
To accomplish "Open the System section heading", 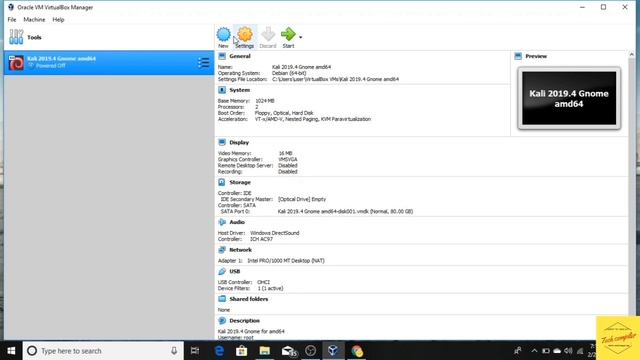I will pyautogui.click(x=240, y=90).
